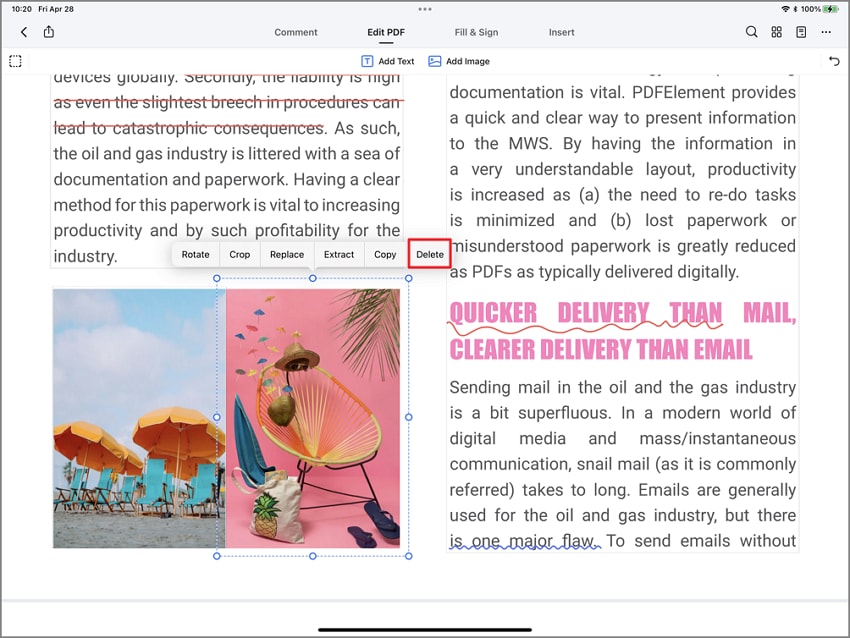
Task: Click the top-right resize handle of selected image
Action: pos(409,278)
